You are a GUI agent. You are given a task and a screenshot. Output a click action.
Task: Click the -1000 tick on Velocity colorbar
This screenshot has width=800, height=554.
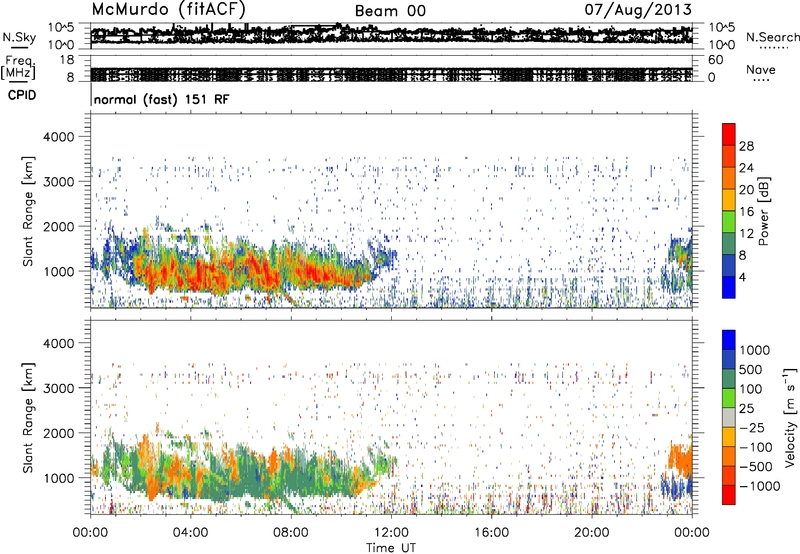point(760,486)
